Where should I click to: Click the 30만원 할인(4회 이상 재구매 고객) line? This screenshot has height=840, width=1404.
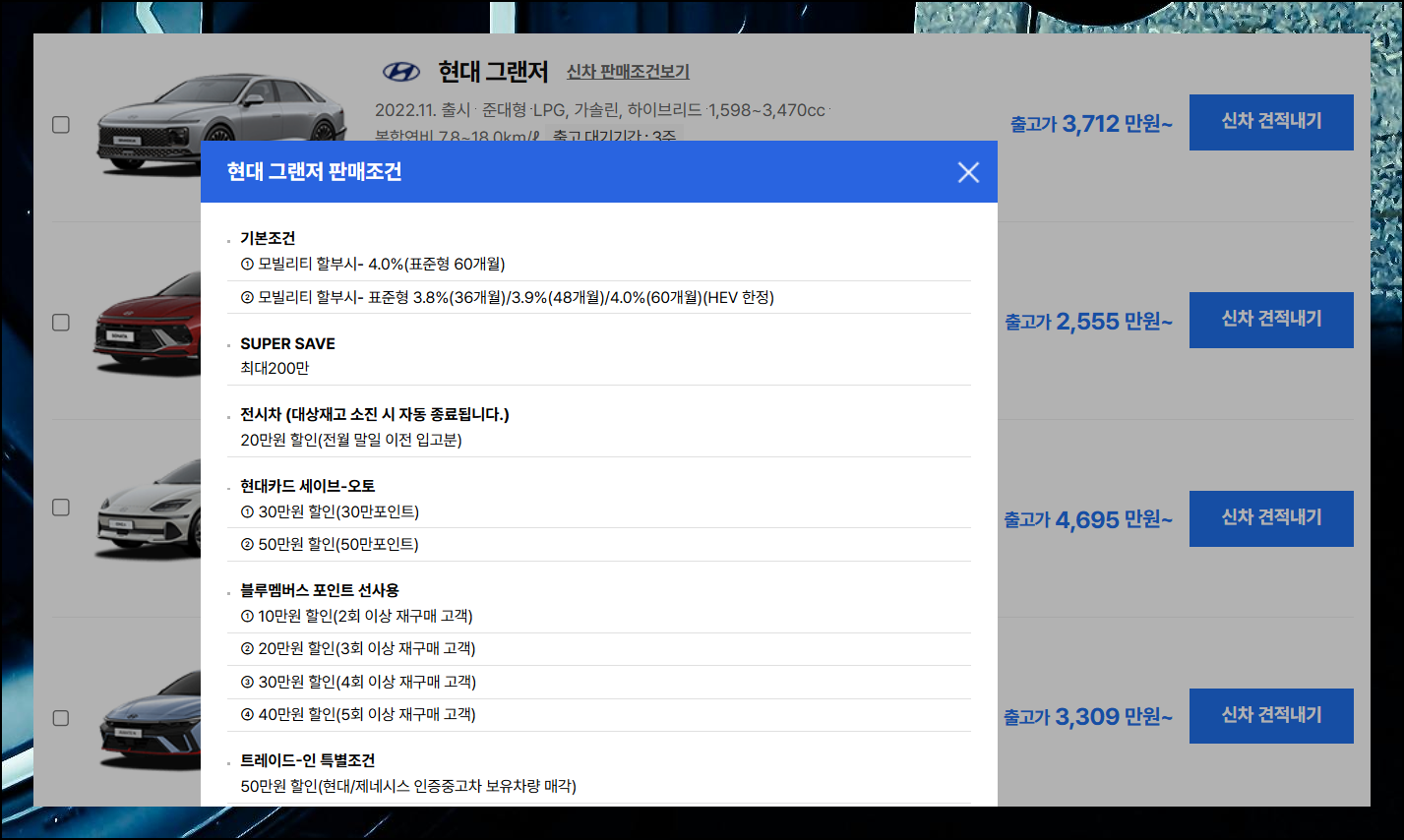coord(358,682)
